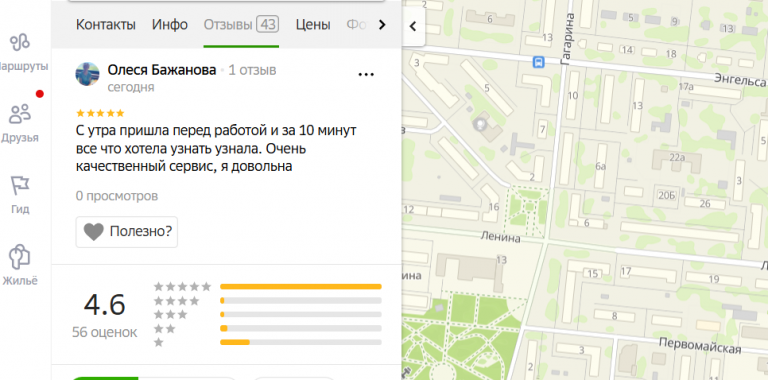Switch to the Контакты tab
Image resolution: width=768 pixels, height=380 pixels.
coord(106,24)
